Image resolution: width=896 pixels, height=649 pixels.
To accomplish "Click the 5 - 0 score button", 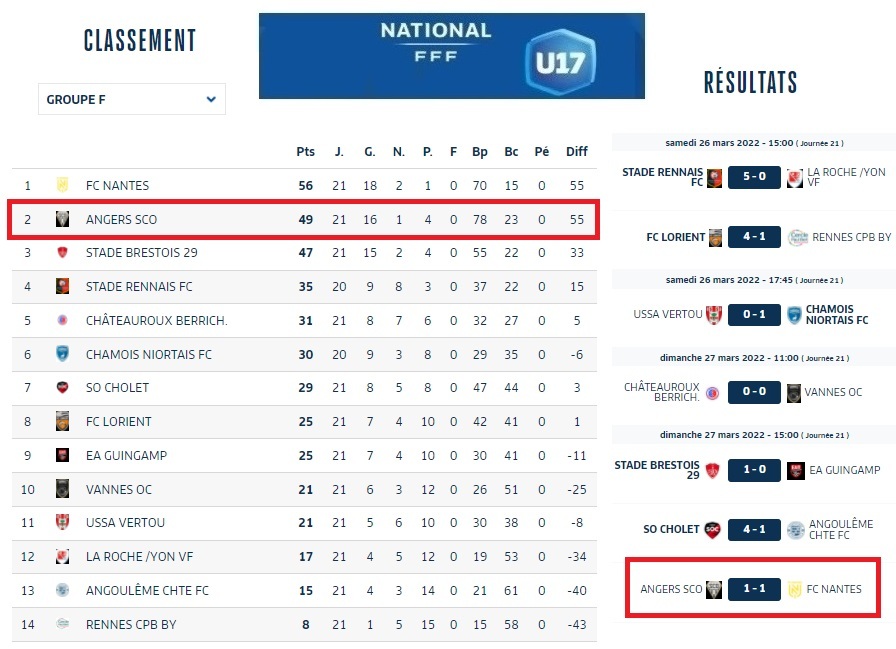I will [754, 179].
